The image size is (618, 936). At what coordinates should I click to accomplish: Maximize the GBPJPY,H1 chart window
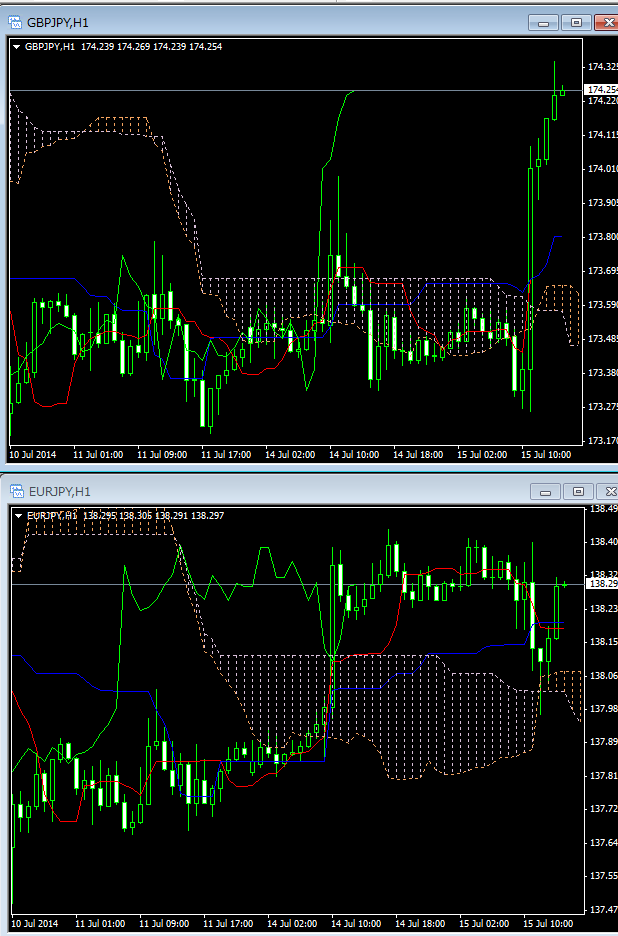(x=576, y=23)
